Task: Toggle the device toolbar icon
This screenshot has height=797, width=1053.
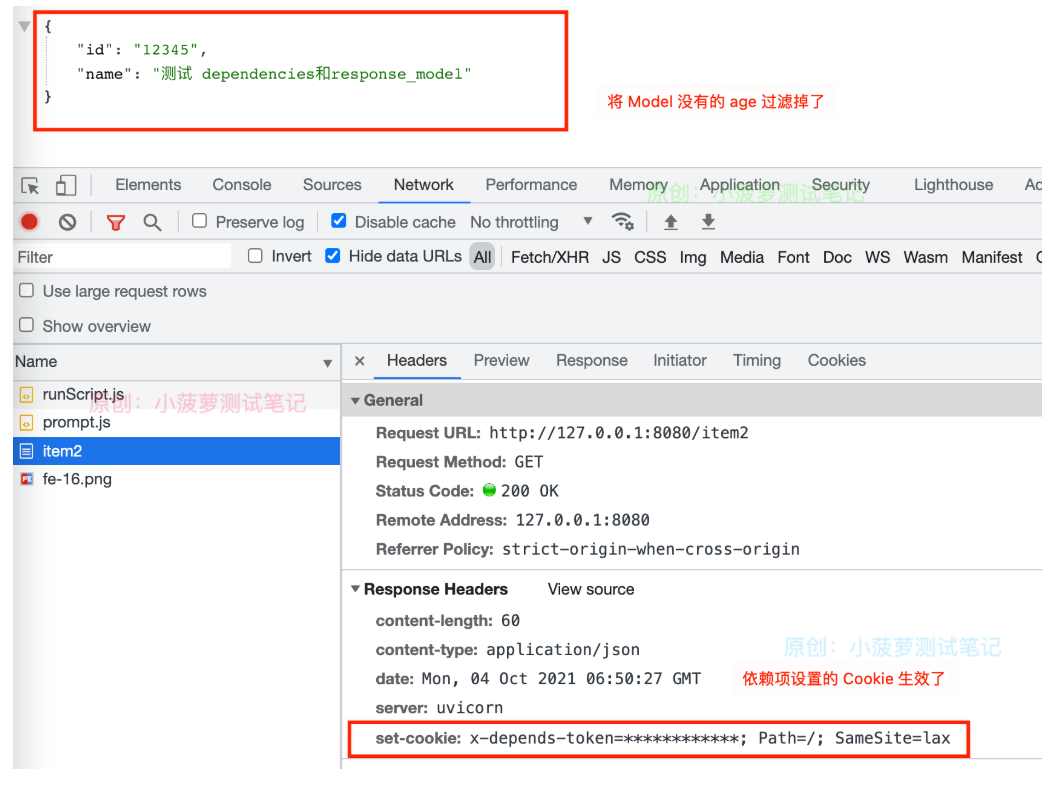Action: pyautogui.click(x=65, y=184)
